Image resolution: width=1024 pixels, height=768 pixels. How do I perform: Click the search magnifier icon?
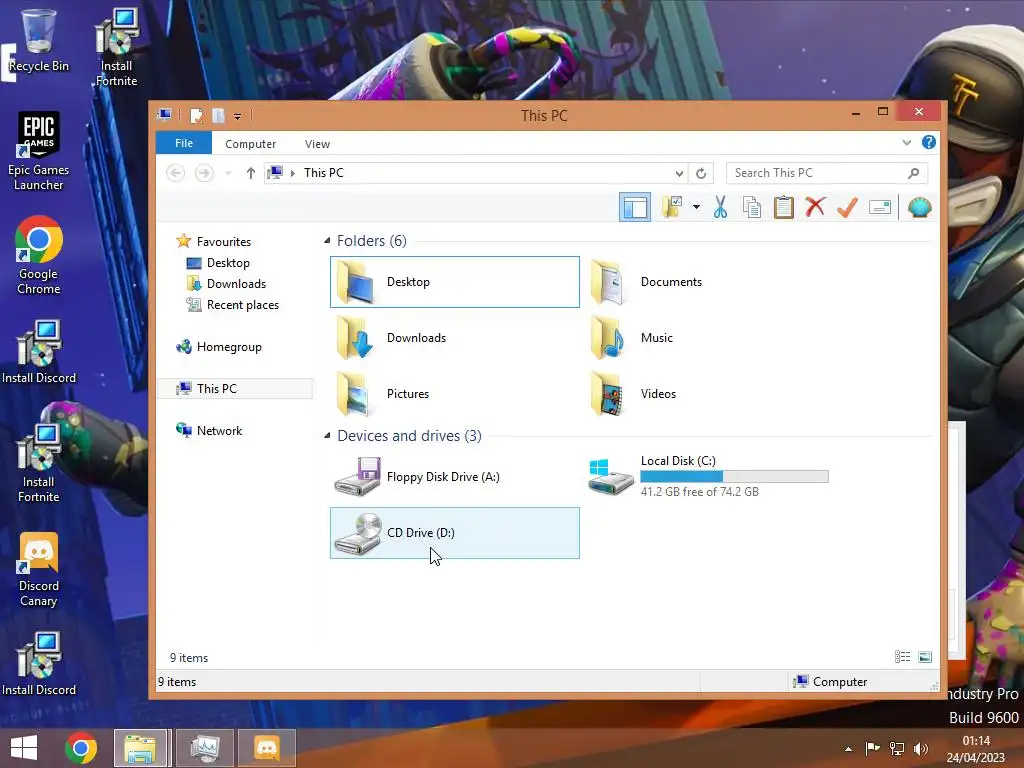tap(914, 173)
